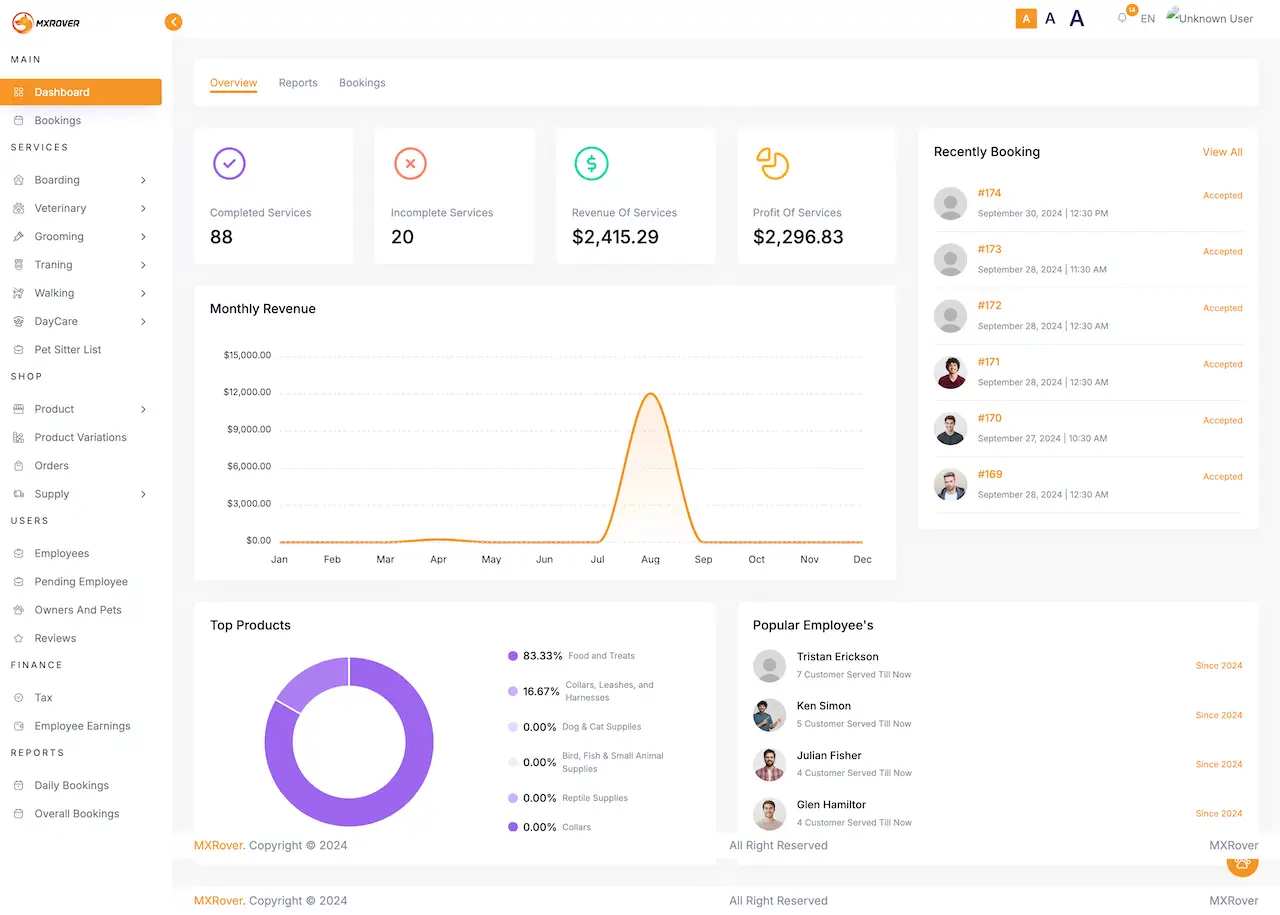The height and width of the screenshot is (915, 1280).
Task: Select the Overview tab
Action: coord(233,83)
